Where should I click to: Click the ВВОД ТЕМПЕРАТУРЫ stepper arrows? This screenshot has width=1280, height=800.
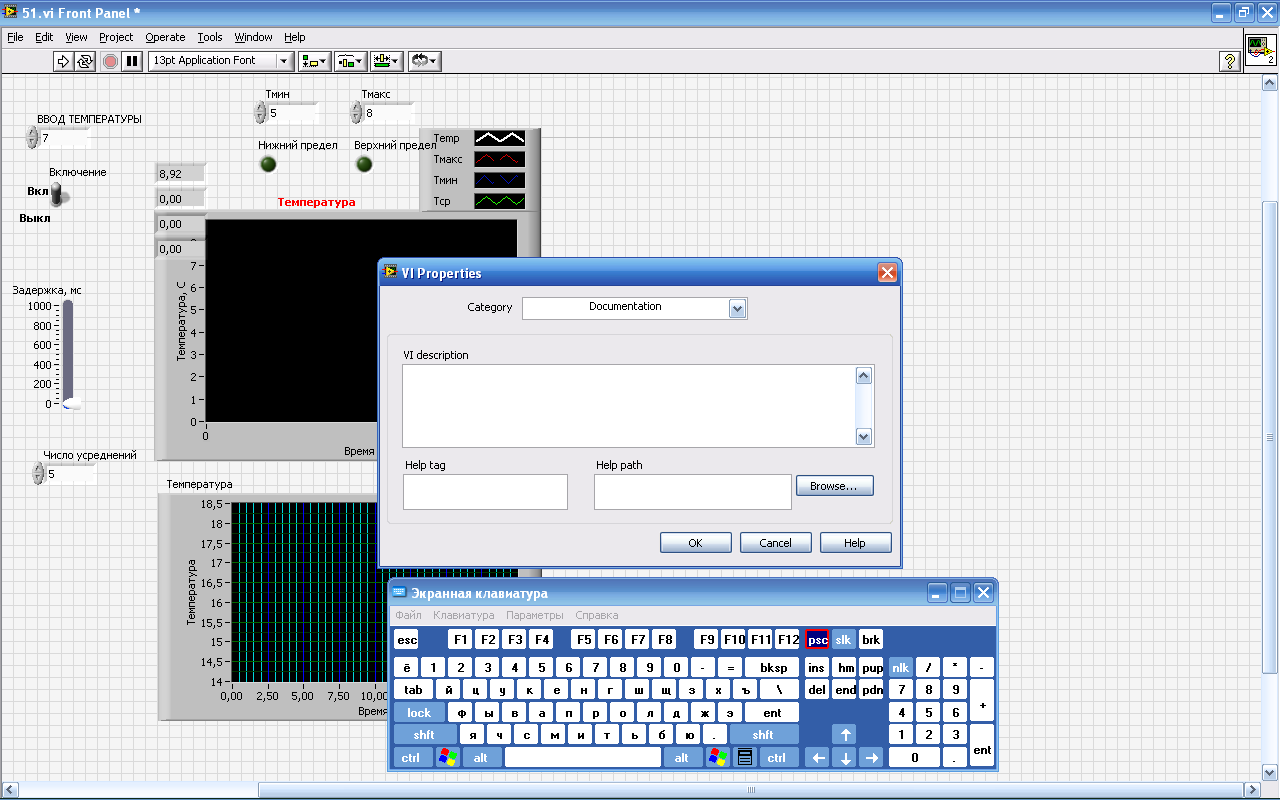[32, 138]
